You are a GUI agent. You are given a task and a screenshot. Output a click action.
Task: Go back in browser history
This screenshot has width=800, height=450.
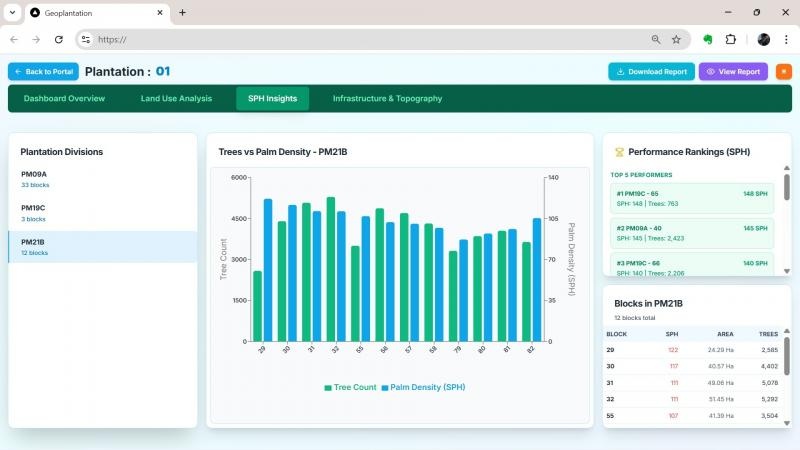pos(14,39)
